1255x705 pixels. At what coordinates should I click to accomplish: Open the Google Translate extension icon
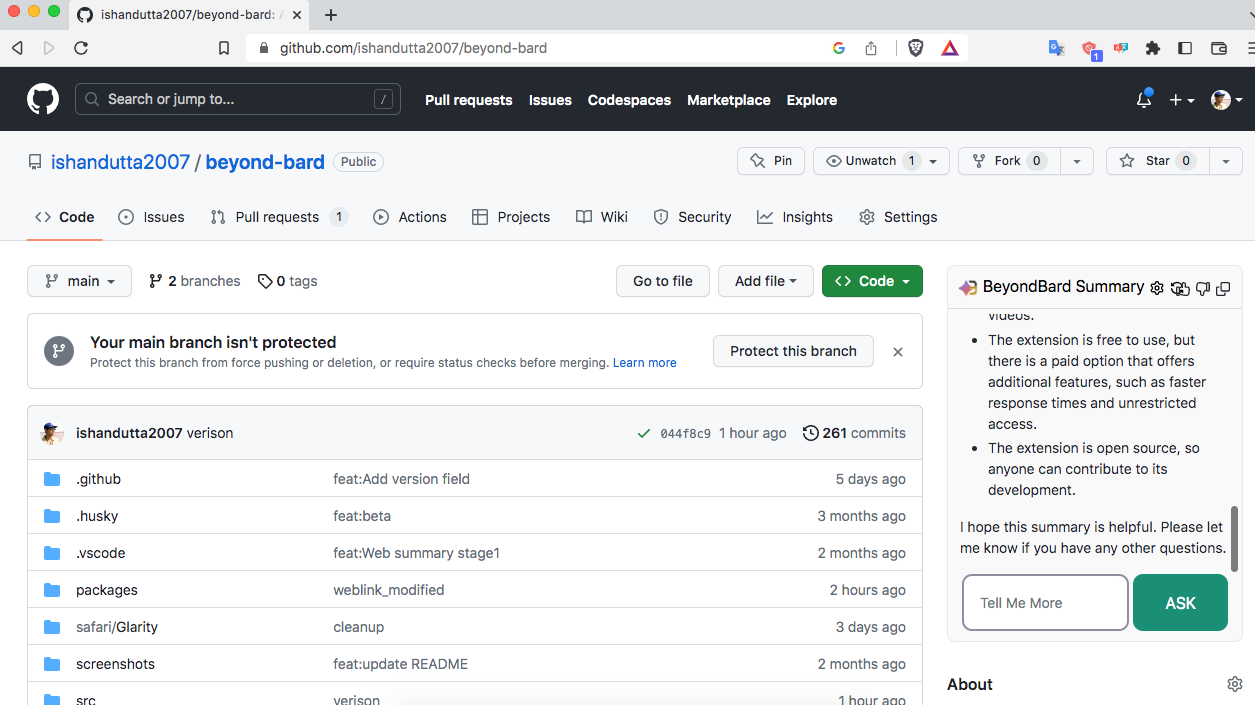pos(1056,48)
